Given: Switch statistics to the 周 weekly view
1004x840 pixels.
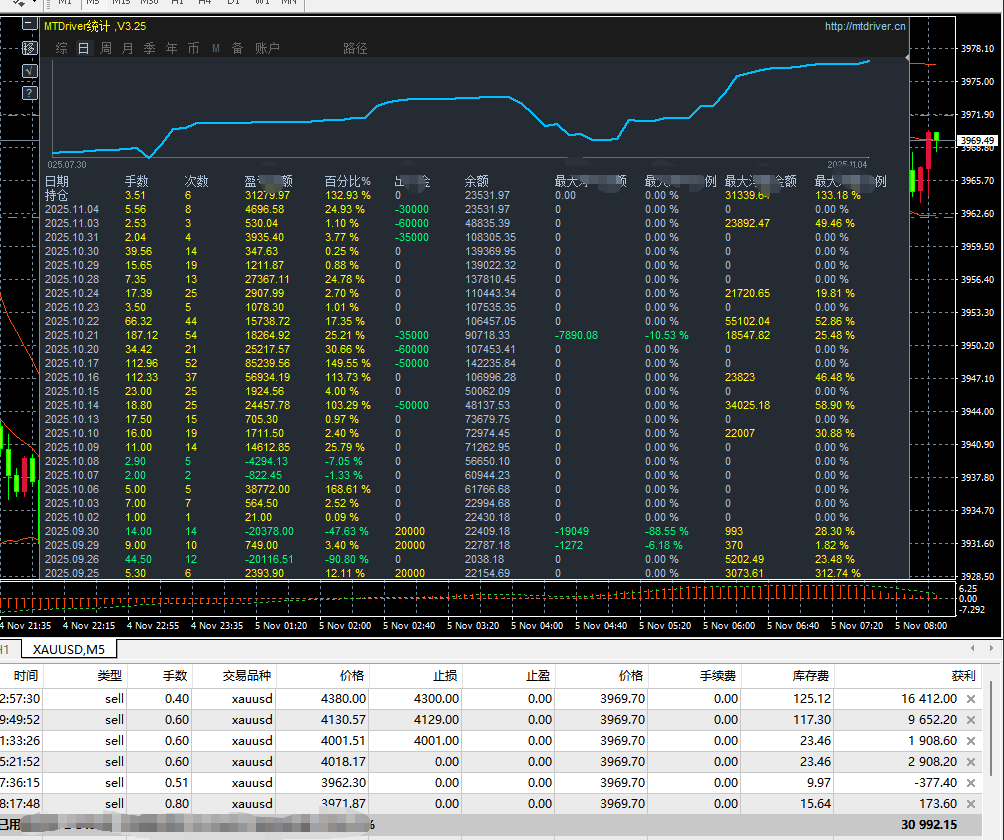Looking at the screenshot, I should 106,48.
